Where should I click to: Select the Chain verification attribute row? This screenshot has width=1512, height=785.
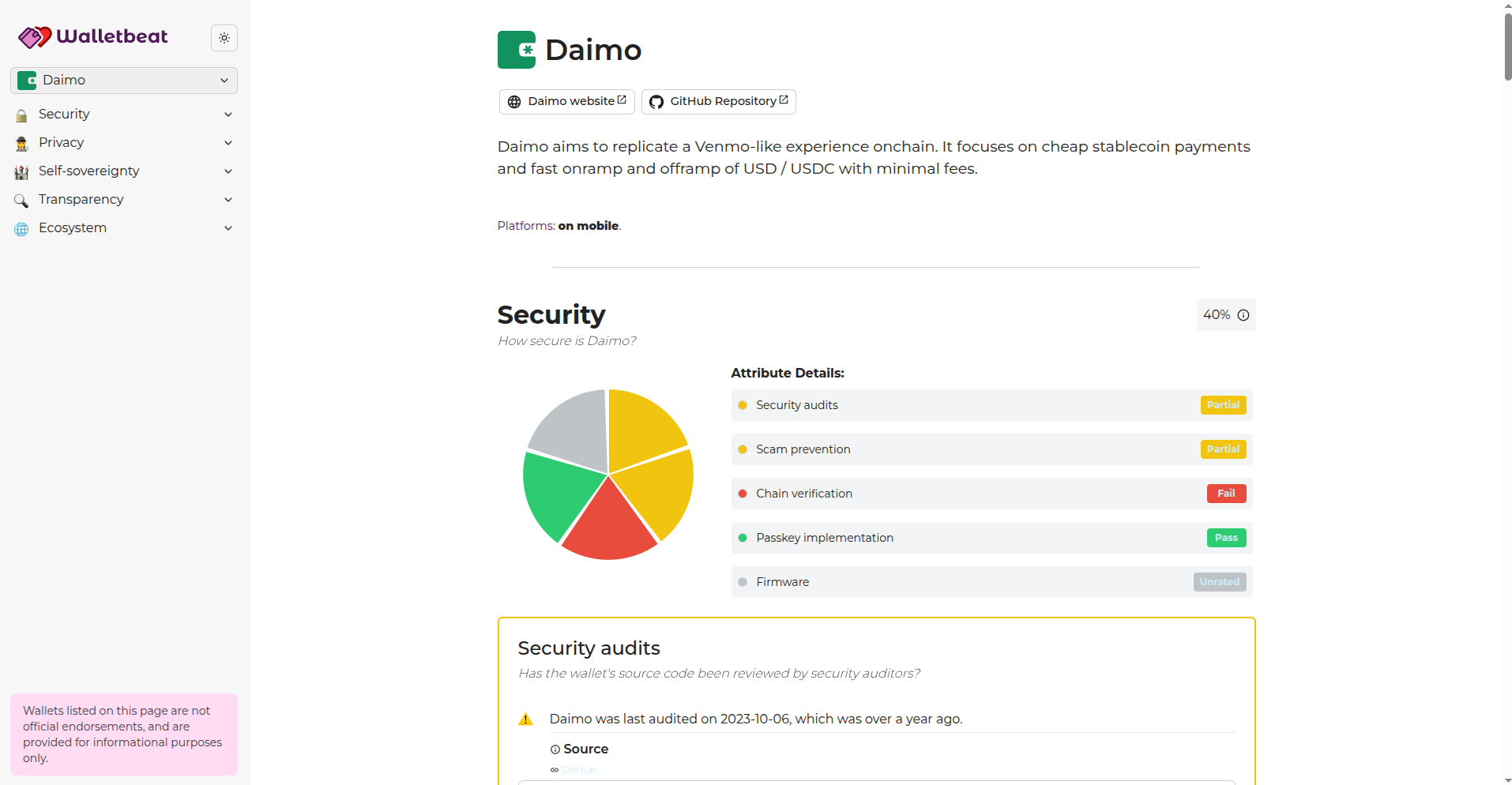point(992,494)
